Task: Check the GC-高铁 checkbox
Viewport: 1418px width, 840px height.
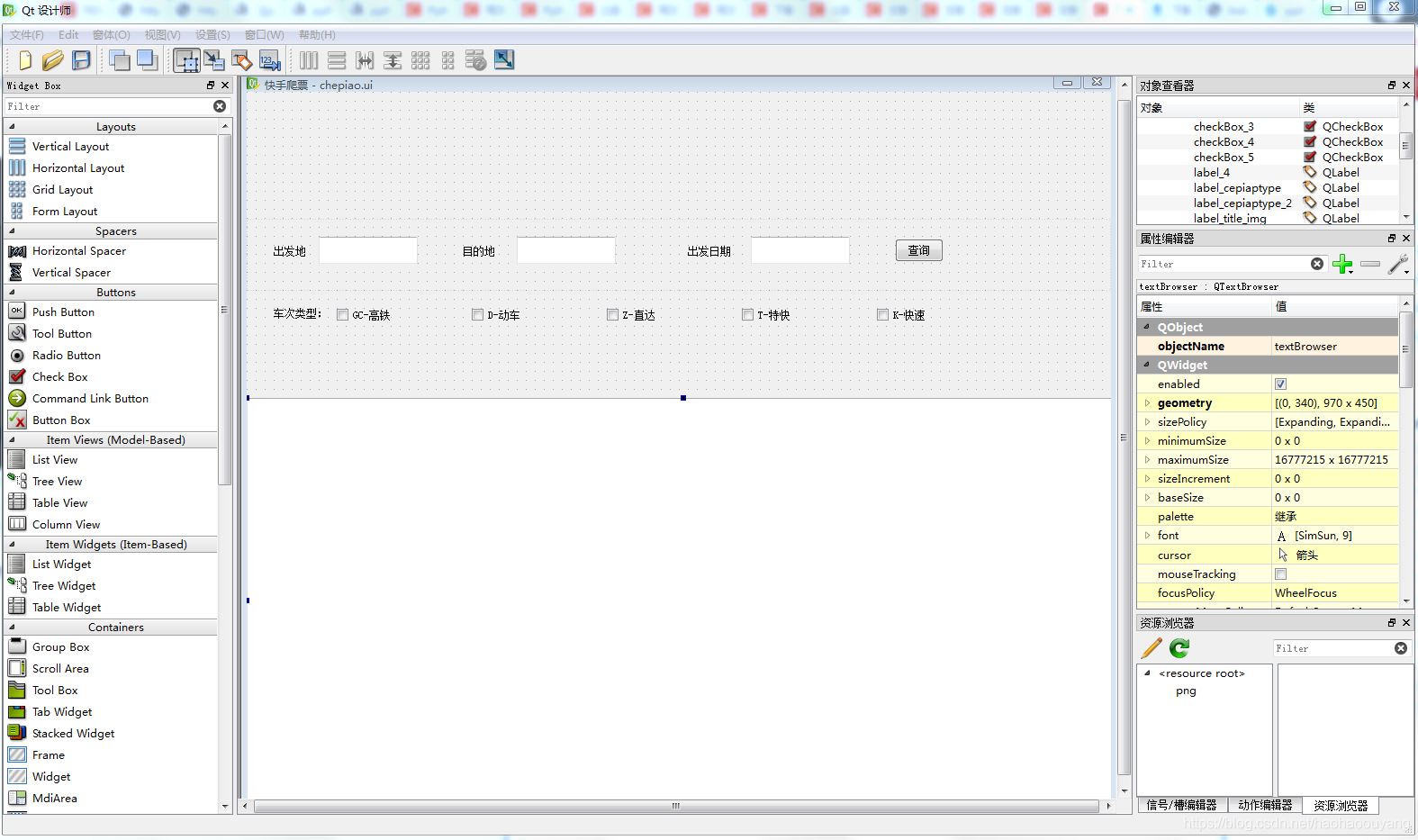Action: click(343, 315)
